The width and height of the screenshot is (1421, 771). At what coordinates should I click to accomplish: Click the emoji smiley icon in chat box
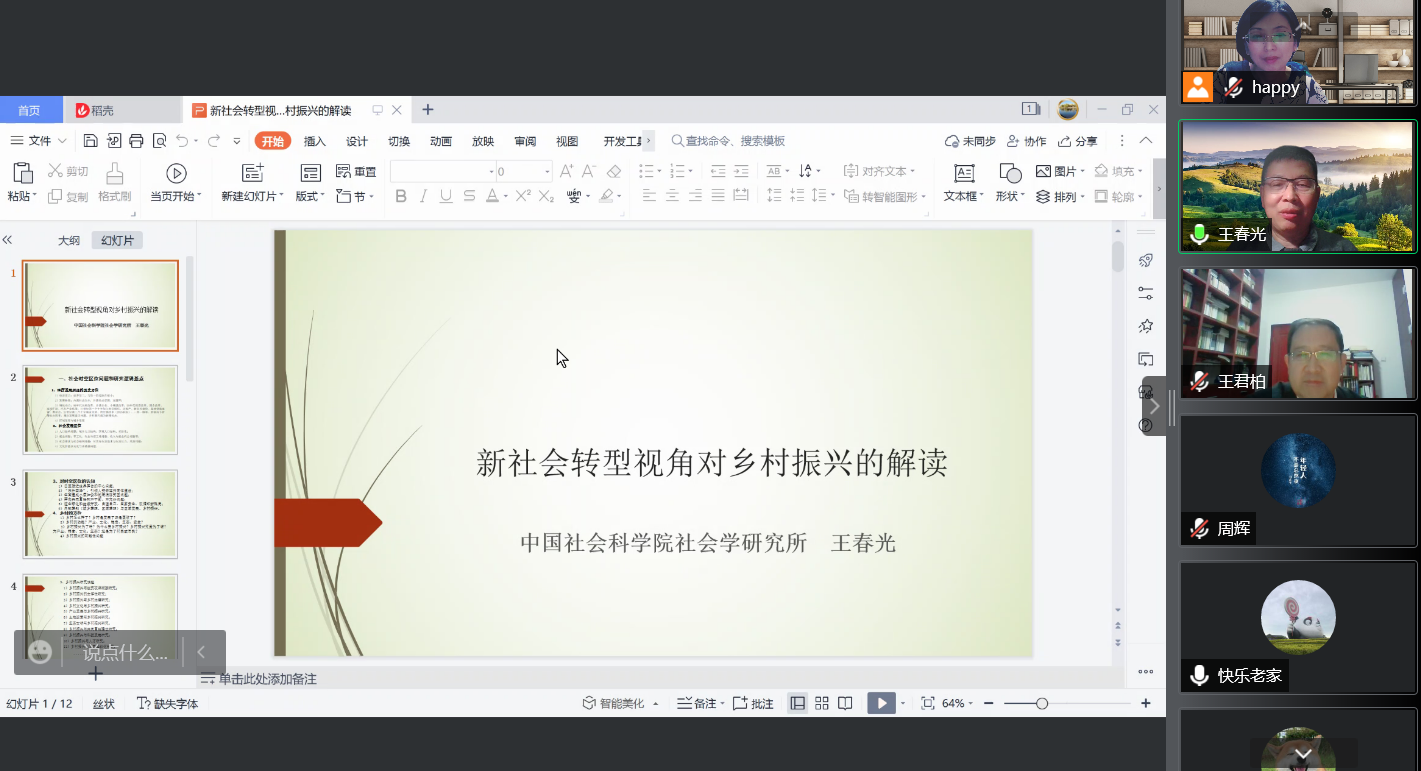pos(40,652)
